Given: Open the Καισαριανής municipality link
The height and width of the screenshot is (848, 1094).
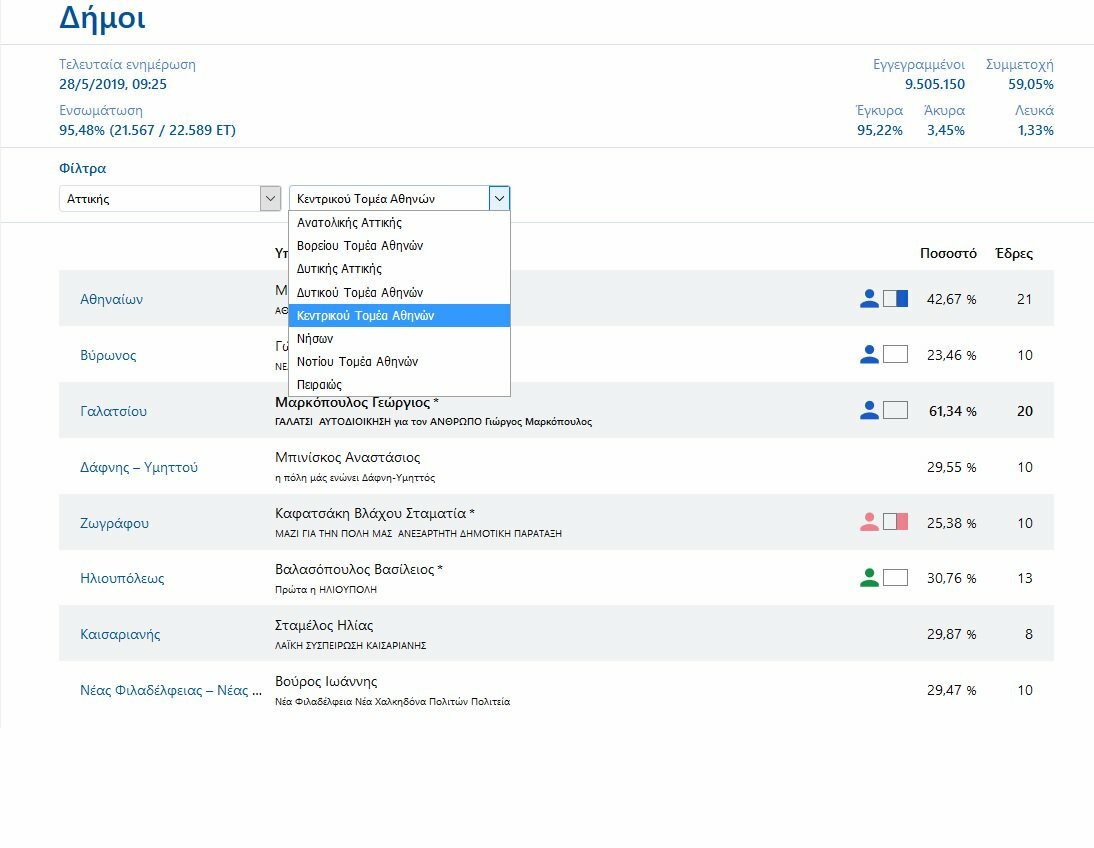Looking at the screenshot, I should click(120, 634).
